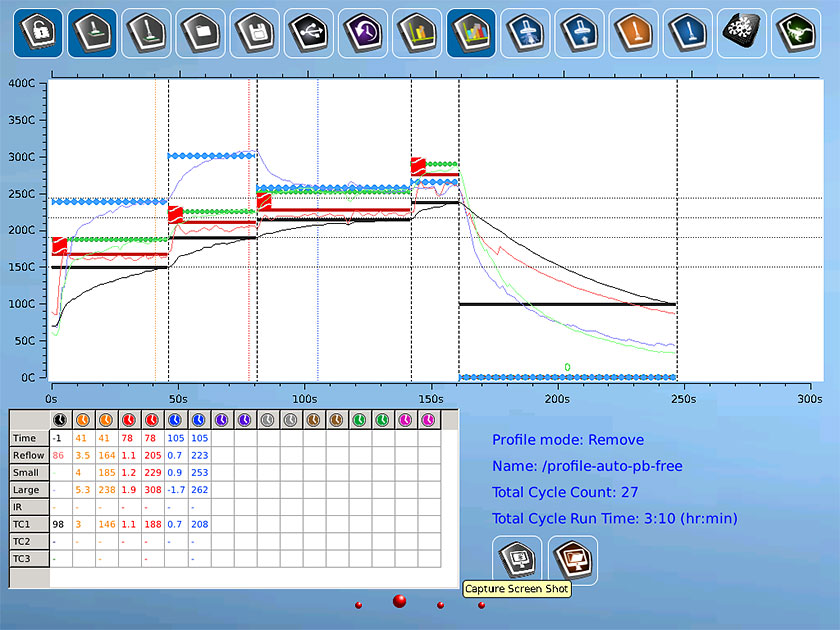Click the orange clock icon above the 3.5 column
This screenshot has height=630, width=840.
tap(82, 420)
